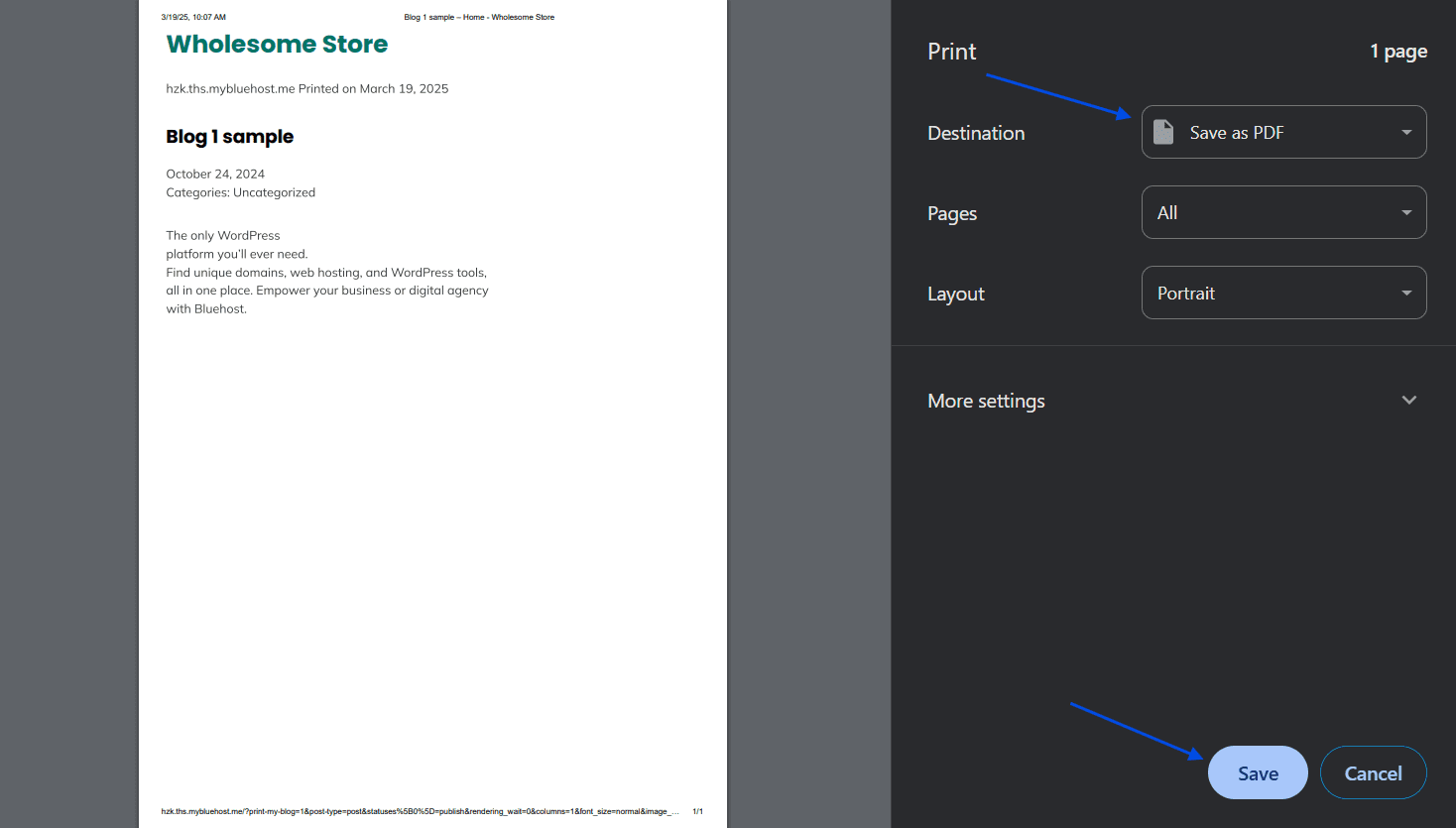Click the Destination label

976,133
